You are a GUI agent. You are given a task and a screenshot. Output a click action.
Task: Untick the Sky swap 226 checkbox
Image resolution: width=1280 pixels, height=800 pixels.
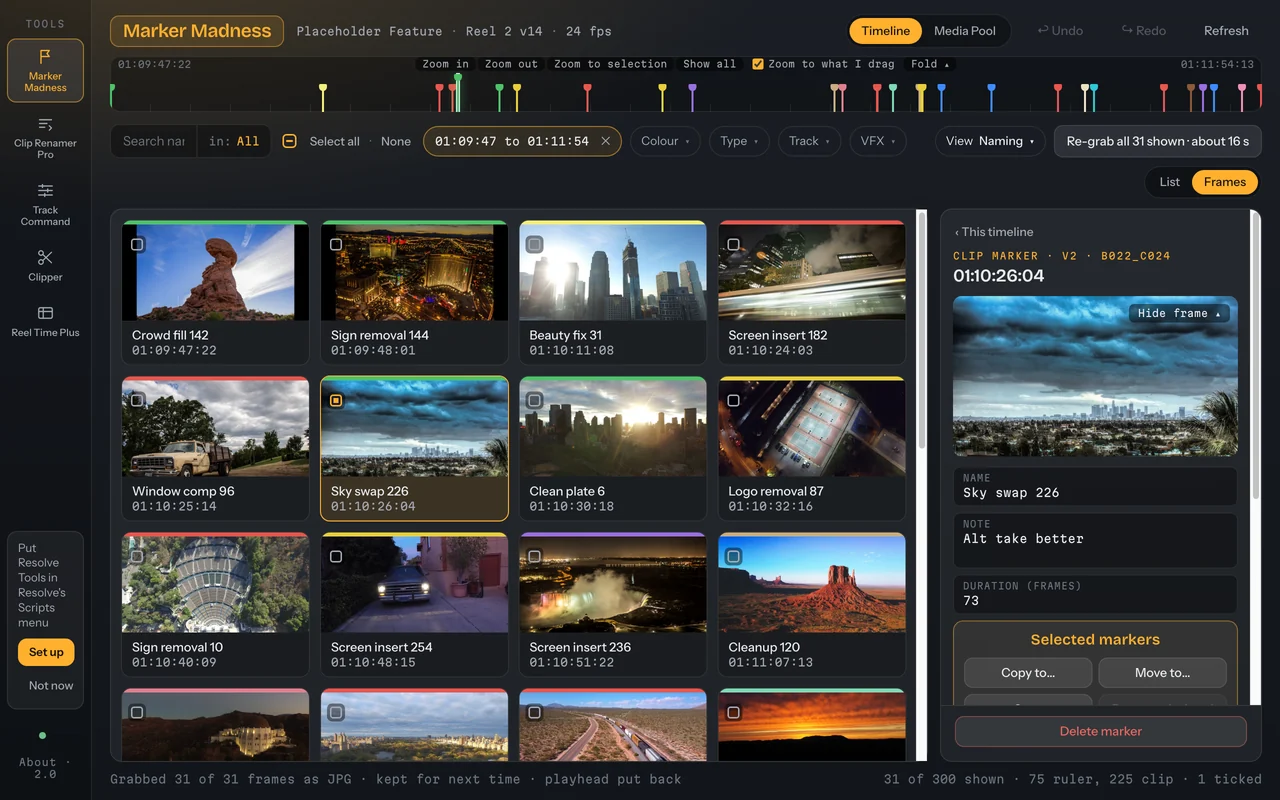click(336, 400)
